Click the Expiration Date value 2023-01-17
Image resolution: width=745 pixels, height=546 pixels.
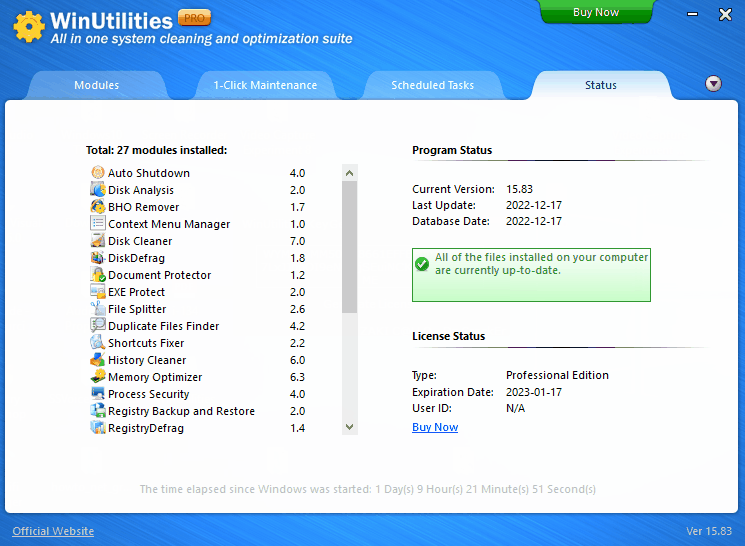tap(534, 392)
